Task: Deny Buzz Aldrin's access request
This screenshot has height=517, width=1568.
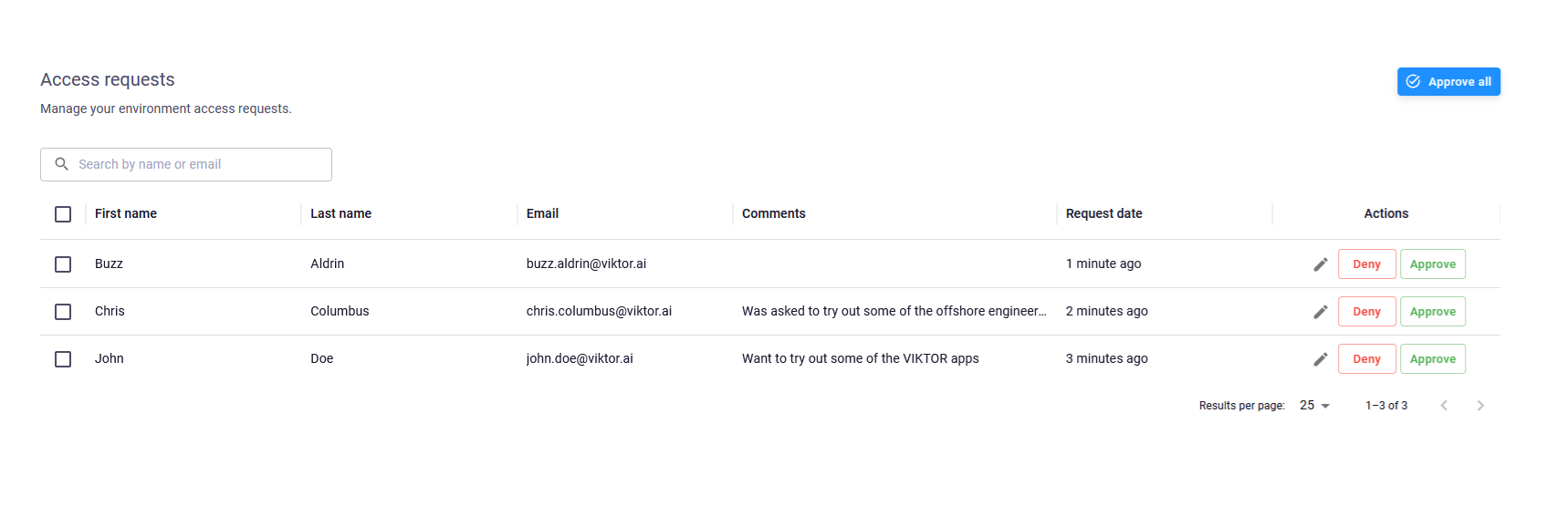Action: [1366, 264]
